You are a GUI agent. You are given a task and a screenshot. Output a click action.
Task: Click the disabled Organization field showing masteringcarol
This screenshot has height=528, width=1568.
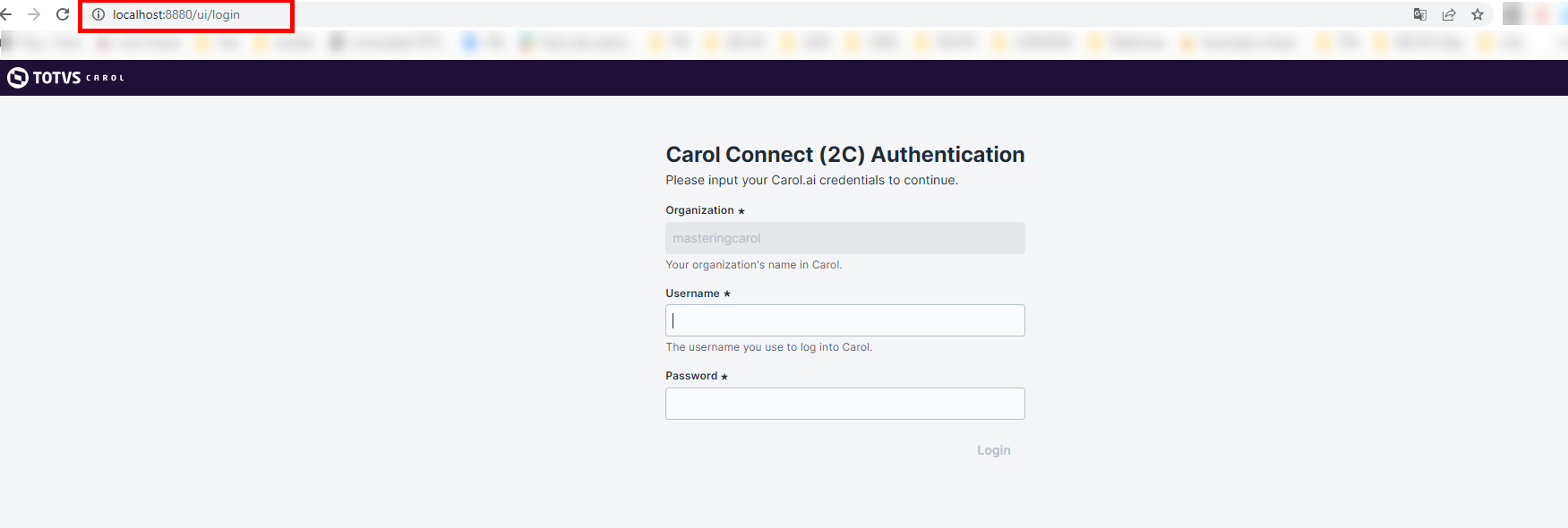(844, 237)
